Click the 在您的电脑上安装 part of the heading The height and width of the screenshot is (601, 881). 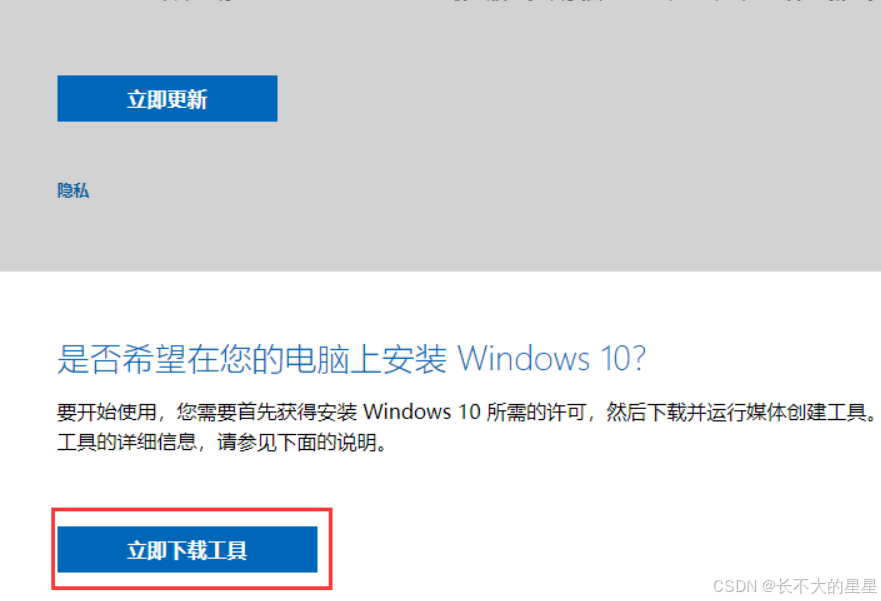(x=317, y=358)
